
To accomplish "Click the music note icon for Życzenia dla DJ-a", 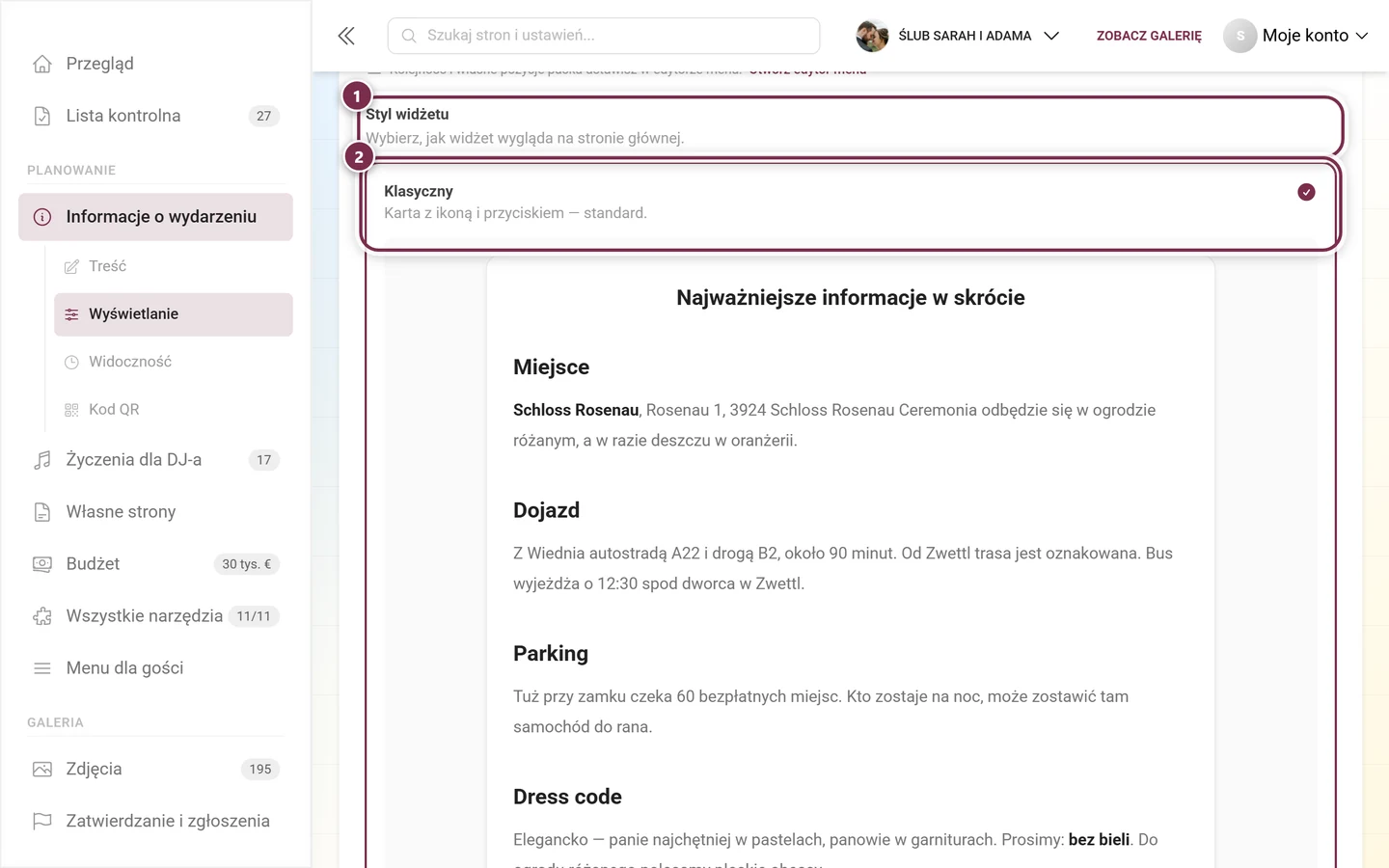I will 42,460.
